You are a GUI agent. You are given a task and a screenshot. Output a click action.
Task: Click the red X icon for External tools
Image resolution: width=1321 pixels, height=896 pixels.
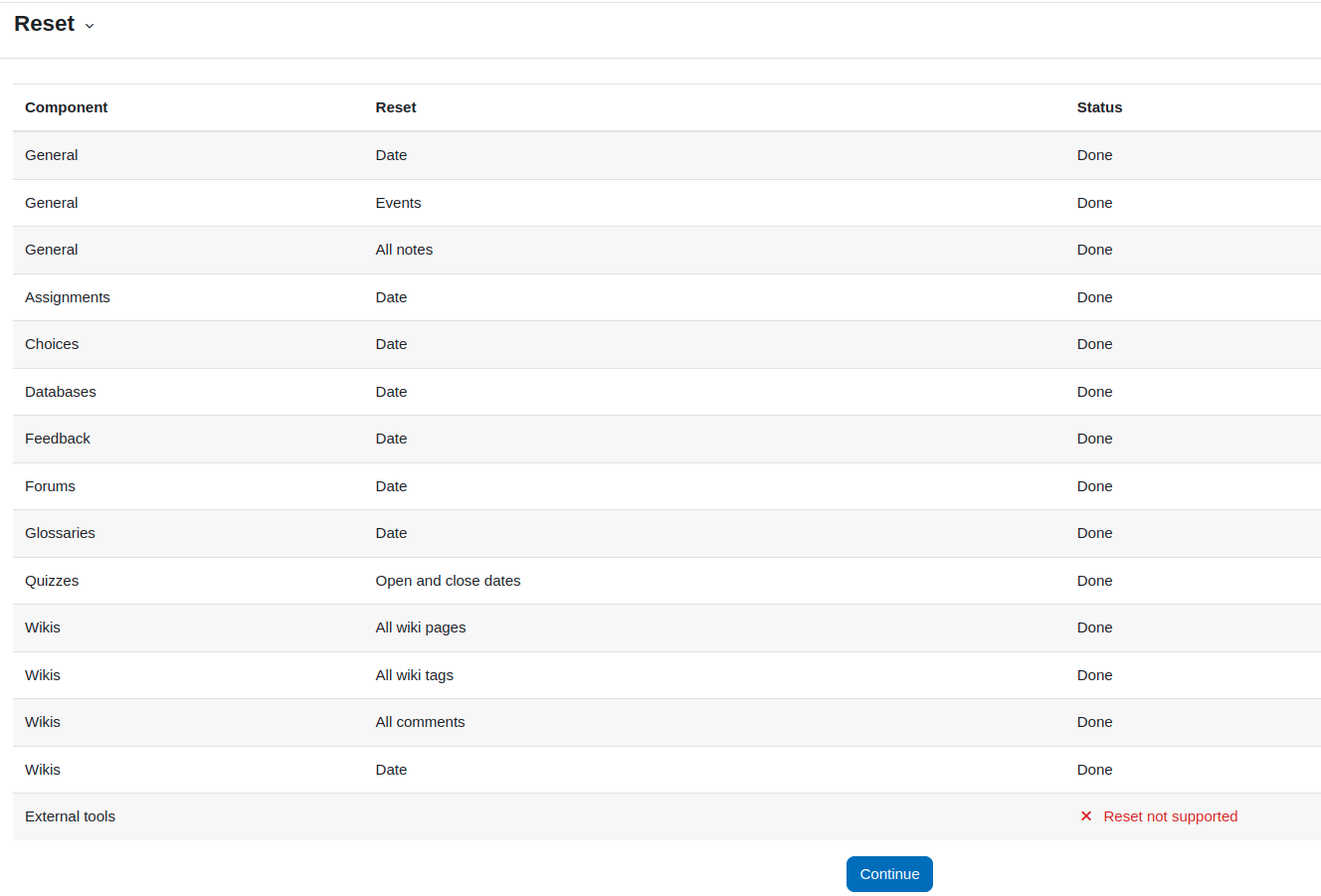[1086, 816]
